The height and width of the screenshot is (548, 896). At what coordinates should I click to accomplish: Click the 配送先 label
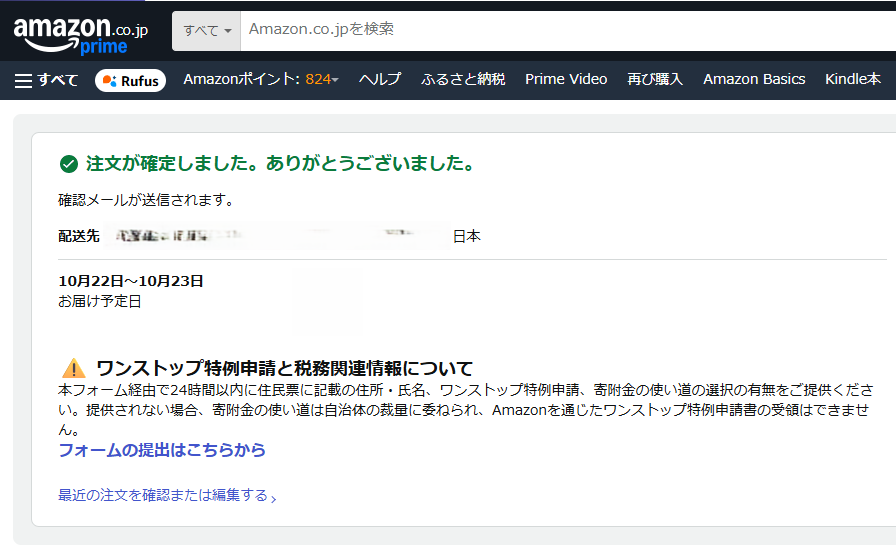tap(79, 236)
